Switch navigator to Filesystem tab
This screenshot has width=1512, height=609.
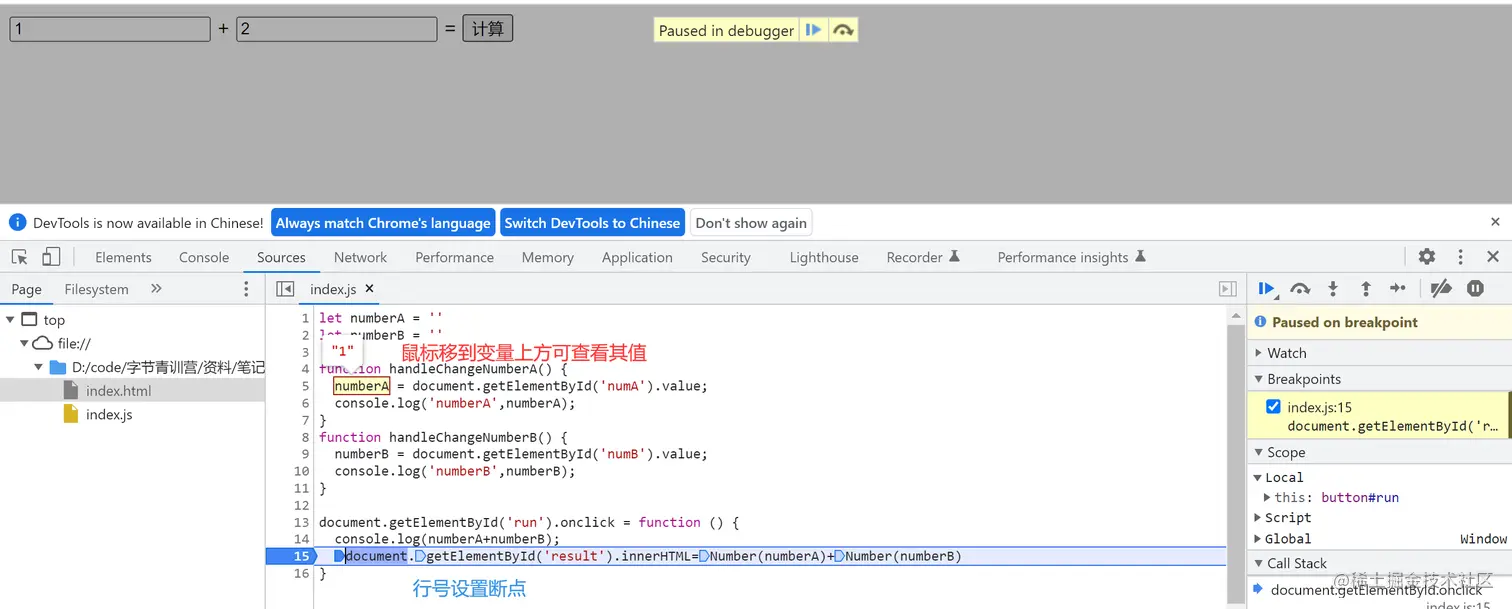[x=96, y=289]
